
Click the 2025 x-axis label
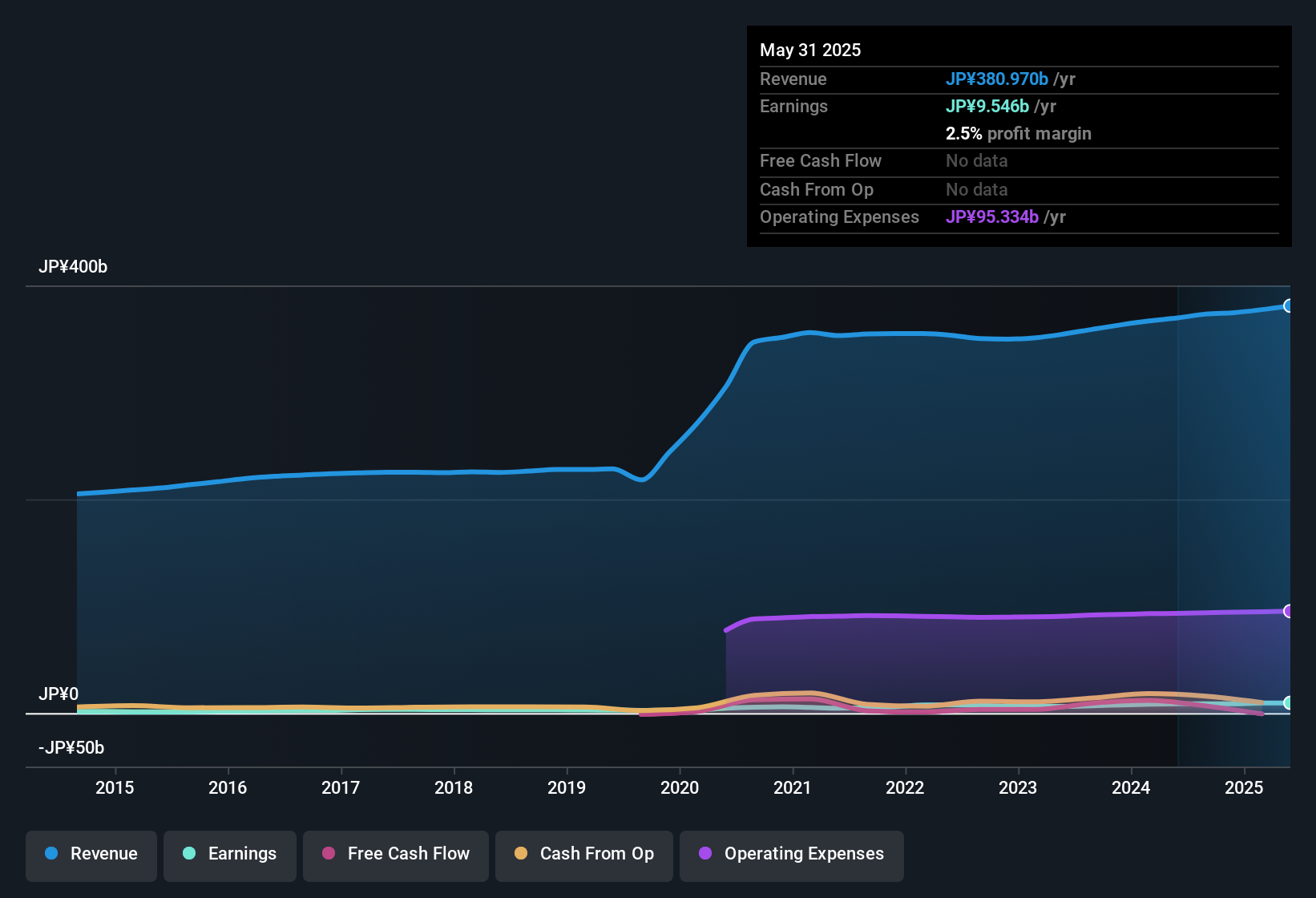tap(1244, 787)
